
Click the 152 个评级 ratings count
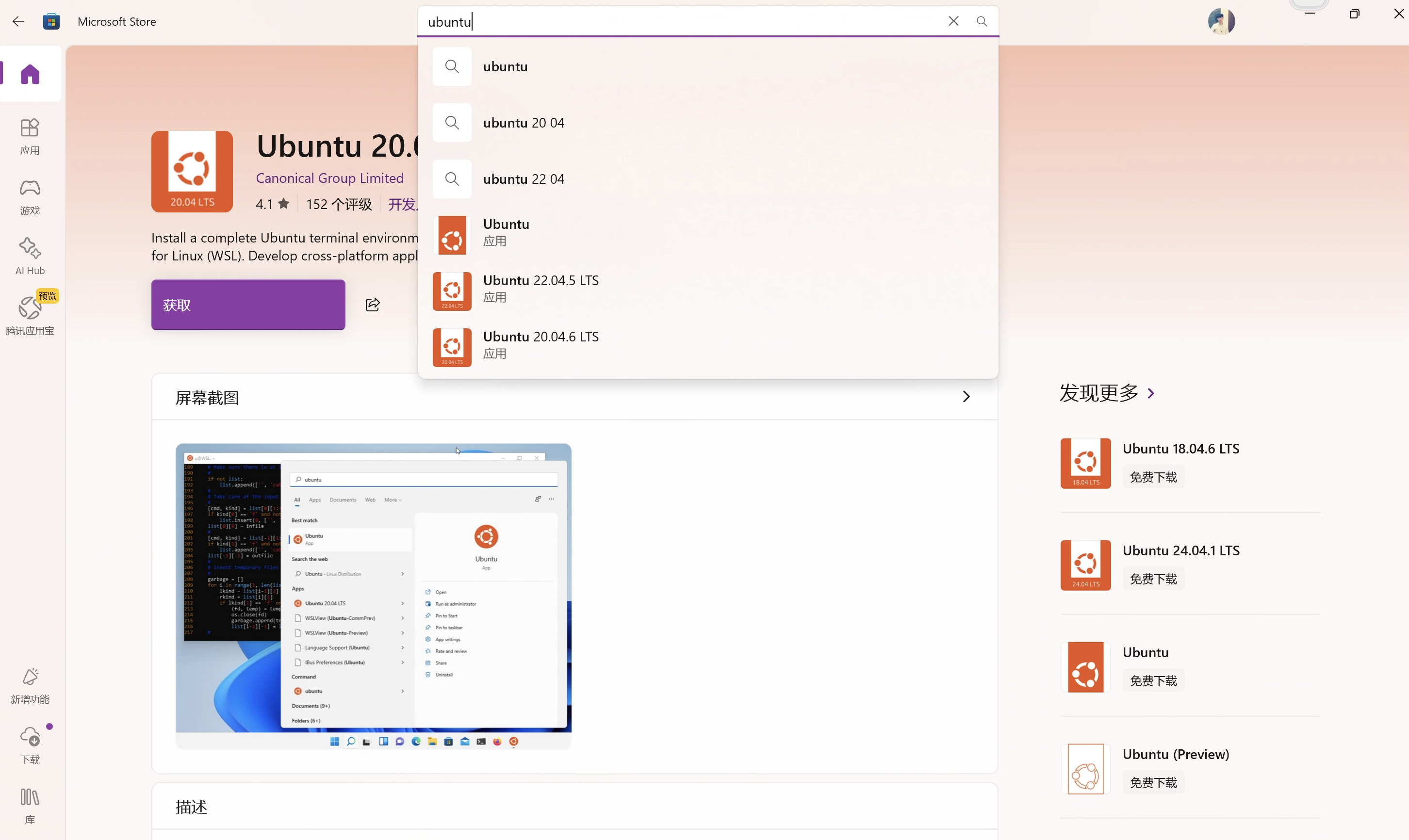[x=339, y=204]
